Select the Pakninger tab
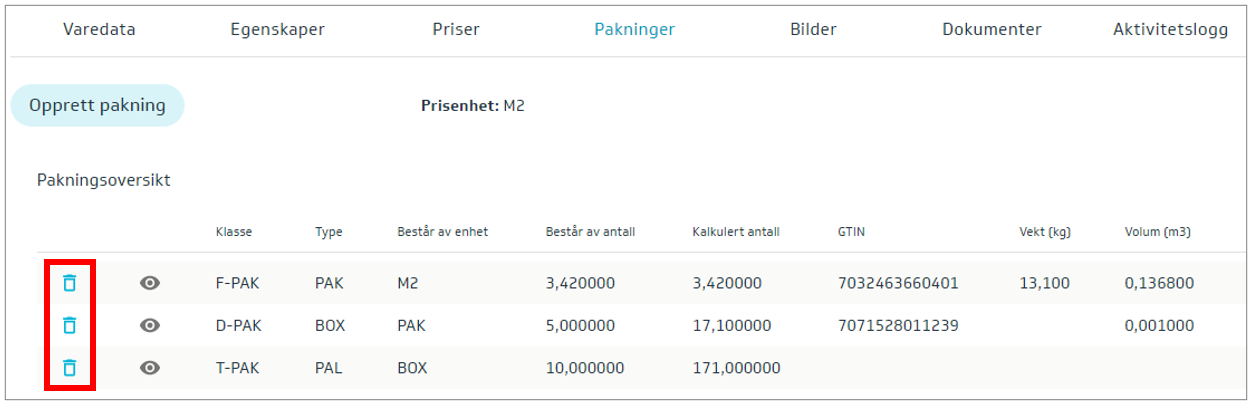Screen dimensions: 1251x405 click(x=634, y=29)
